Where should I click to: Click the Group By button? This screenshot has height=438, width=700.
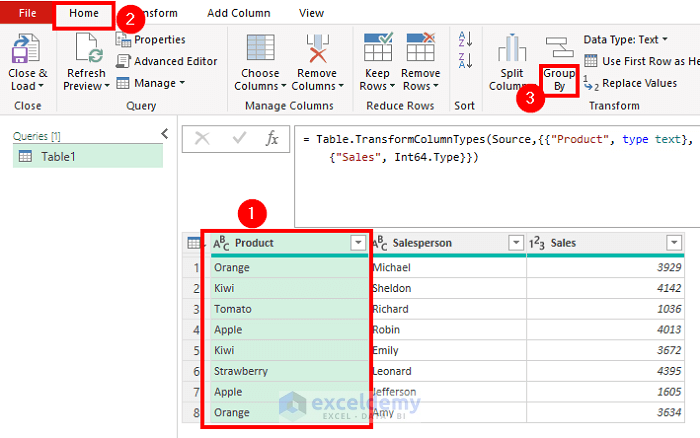tap(559, 79)
